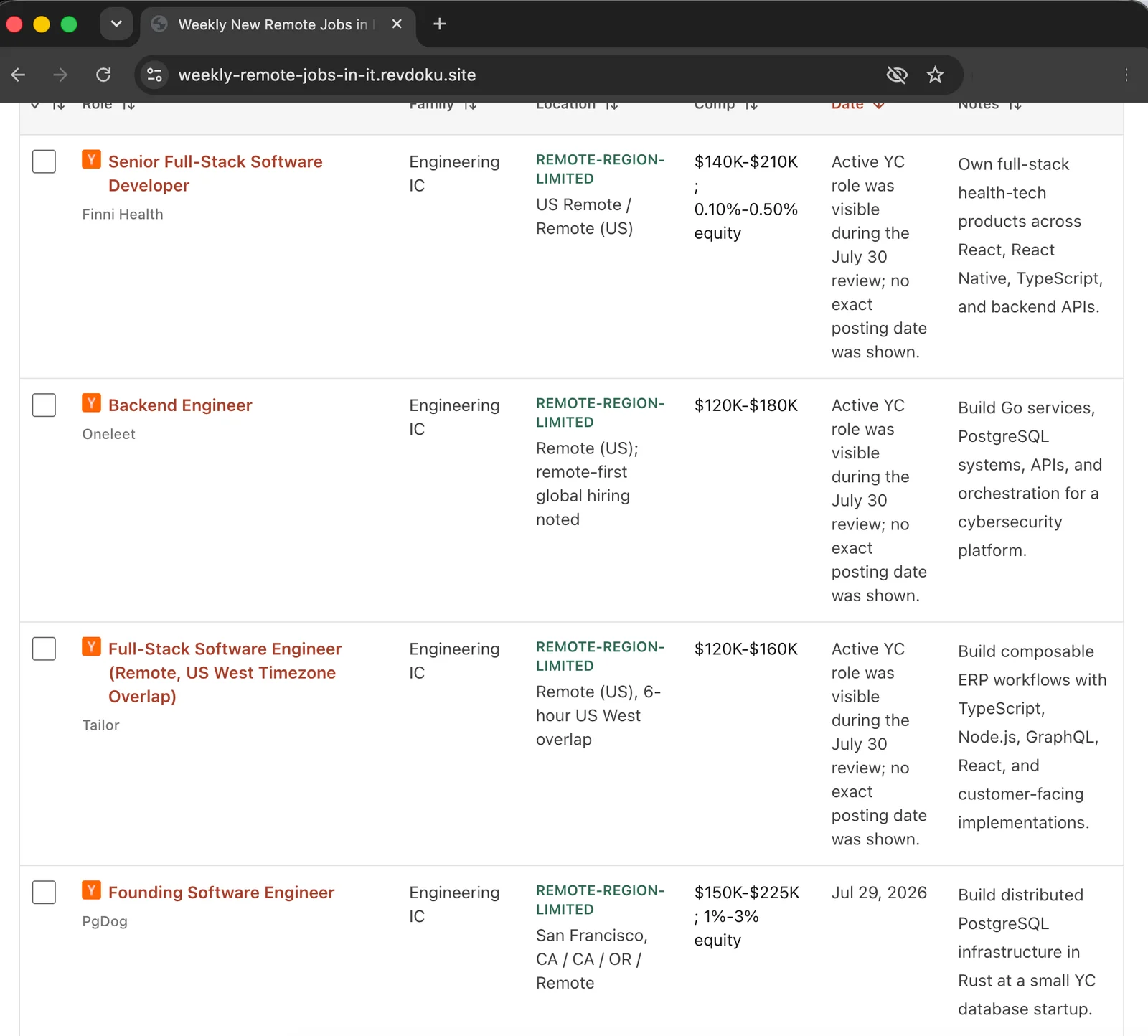Reload the current page
The image size is (1148, 1036).
103,75
